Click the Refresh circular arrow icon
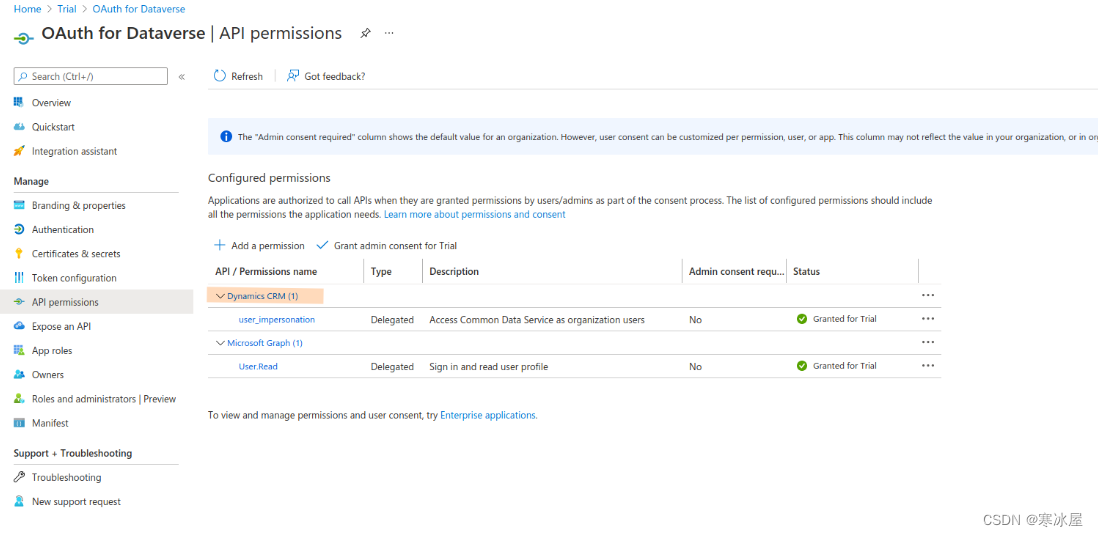 pyautogui.click(x=220, y=76)
